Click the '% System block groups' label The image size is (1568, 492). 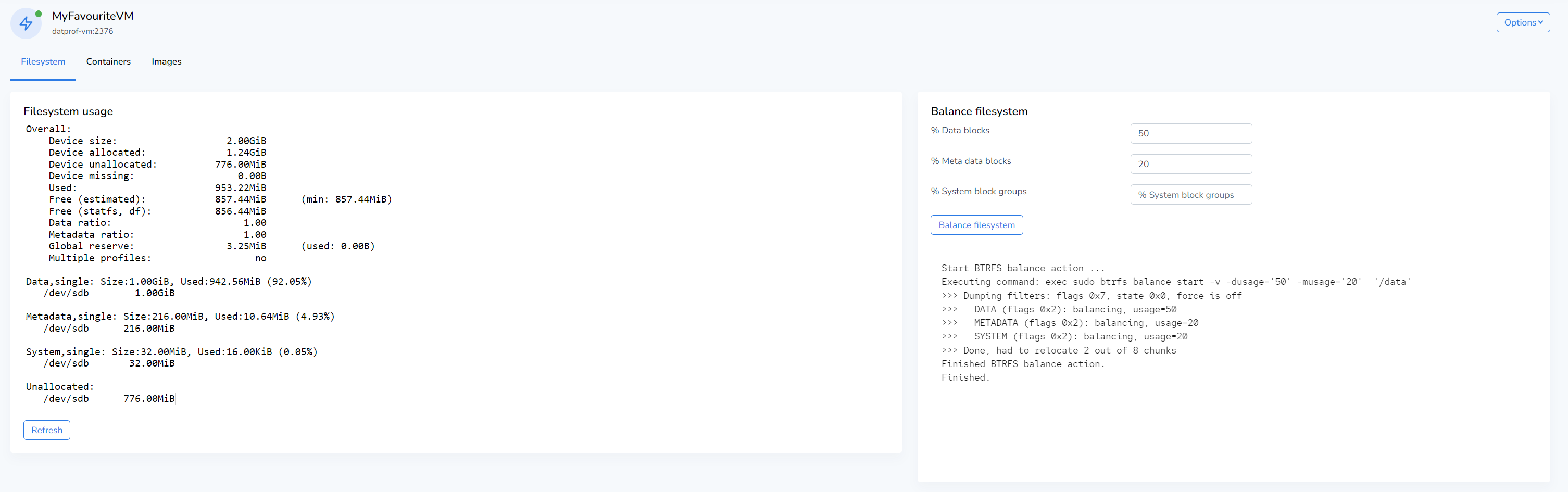tap(978, 191)
